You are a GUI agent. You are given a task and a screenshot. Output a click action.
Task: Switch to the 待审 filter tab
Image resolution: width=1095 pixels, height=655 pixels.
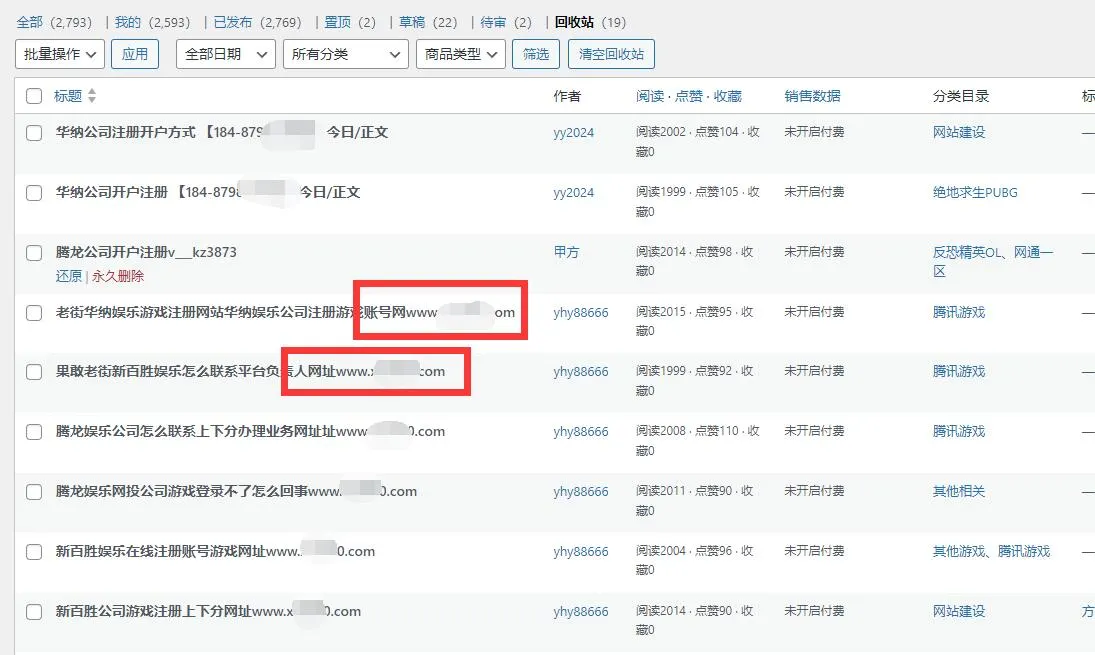[x=493, y=22]
